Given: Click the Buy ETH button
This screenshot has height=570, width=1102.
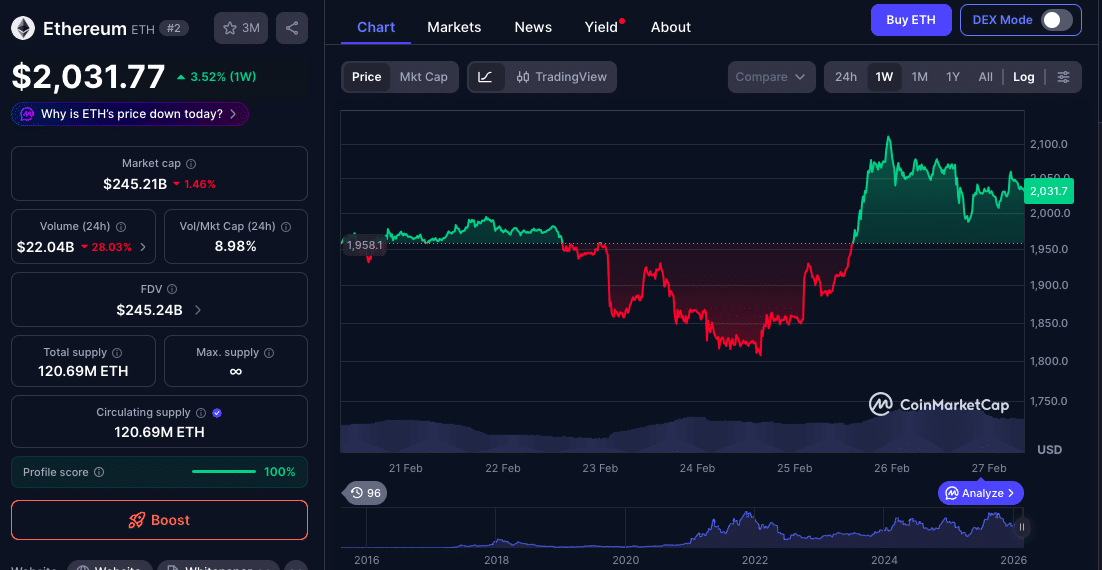Looking at the screenshot, I should [x=911, y=20].
